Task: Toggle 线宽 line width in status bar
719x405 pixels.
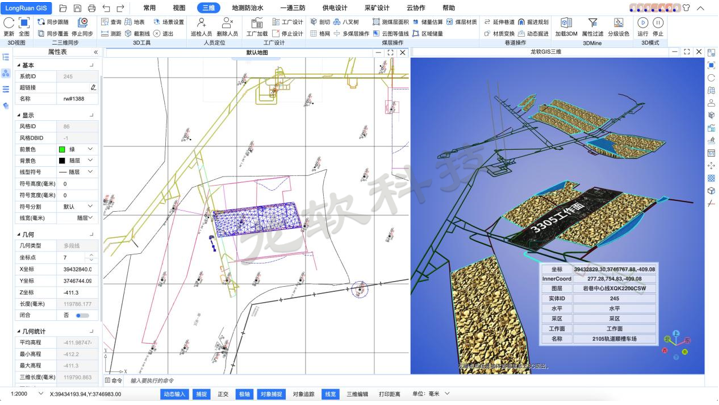Action: point(330,394)
